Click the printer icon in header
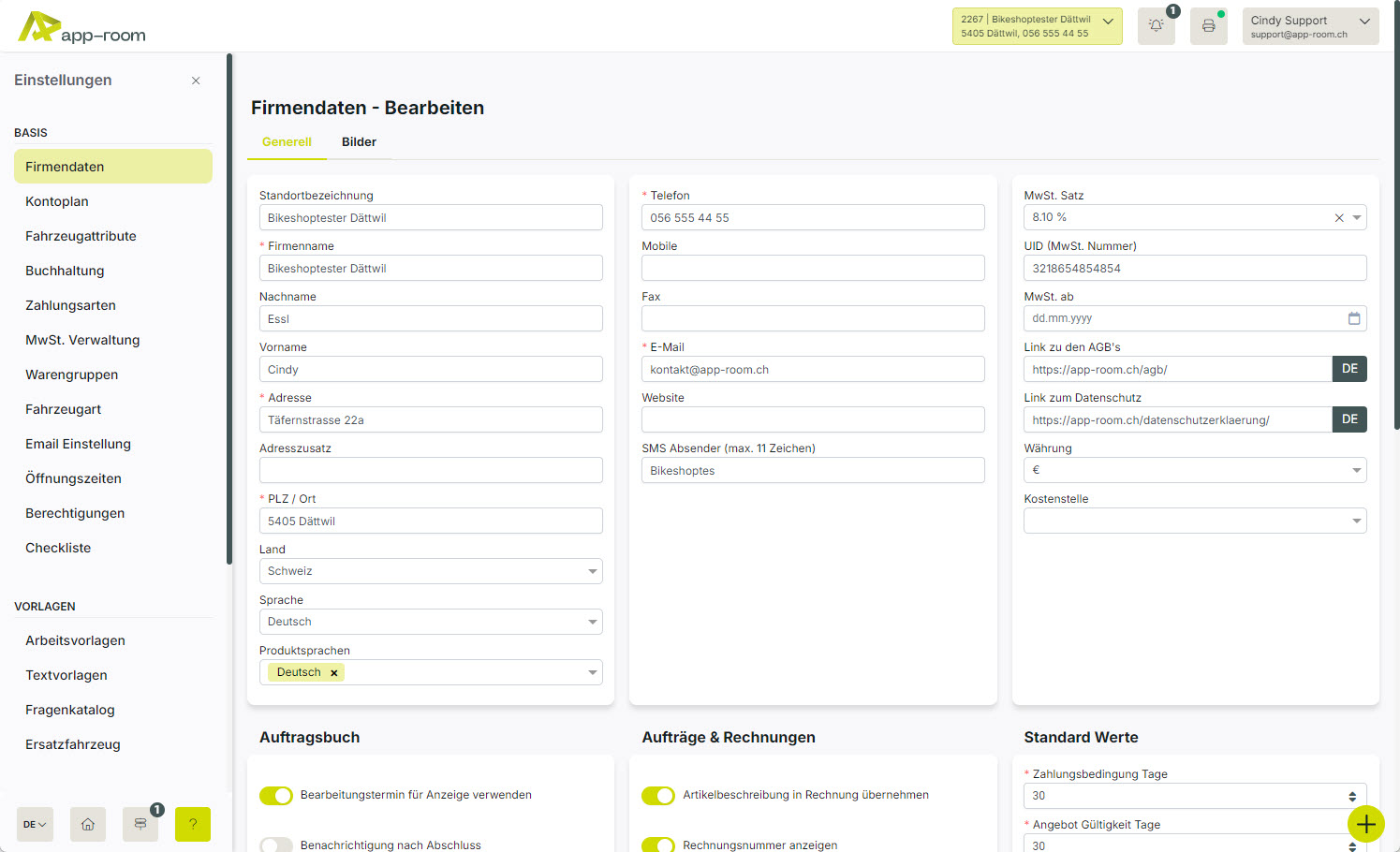This screenshot has width=1400, height=852. [x=1208, y=26]
